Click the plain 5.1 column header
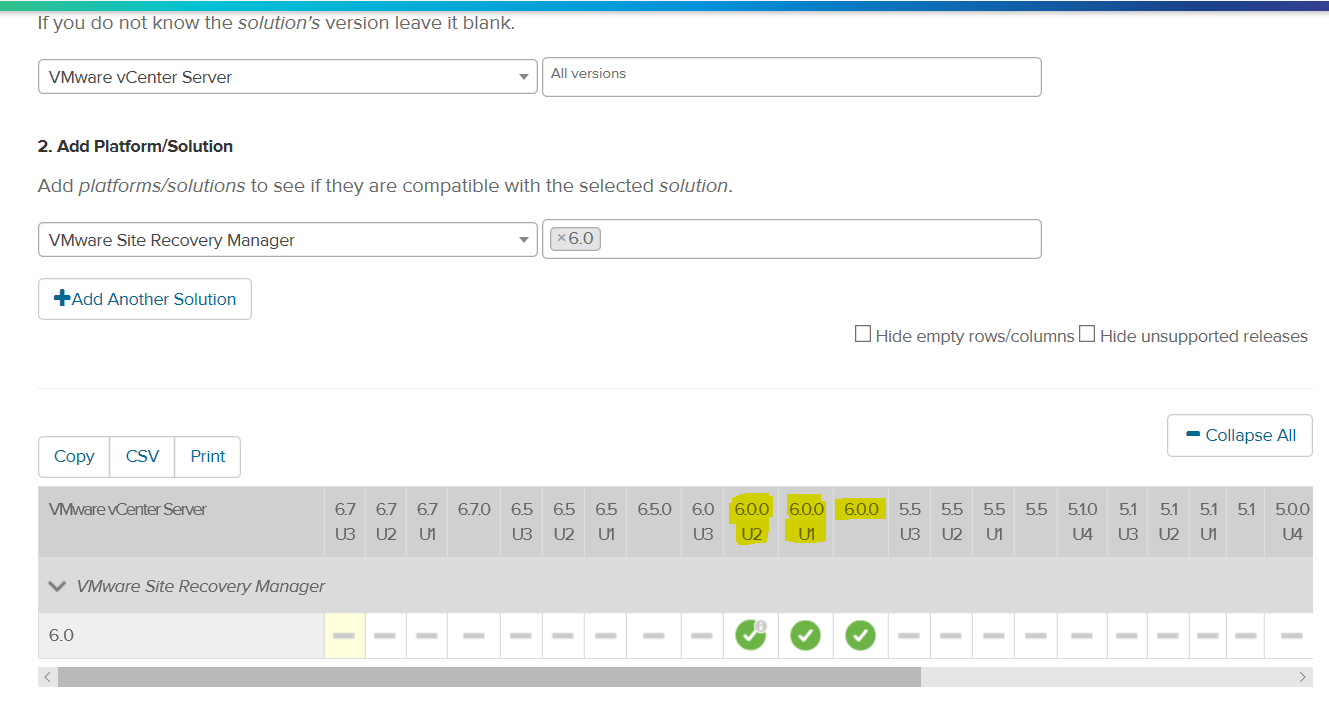This screenshot has height=709, width=1329. [1246, 521]
